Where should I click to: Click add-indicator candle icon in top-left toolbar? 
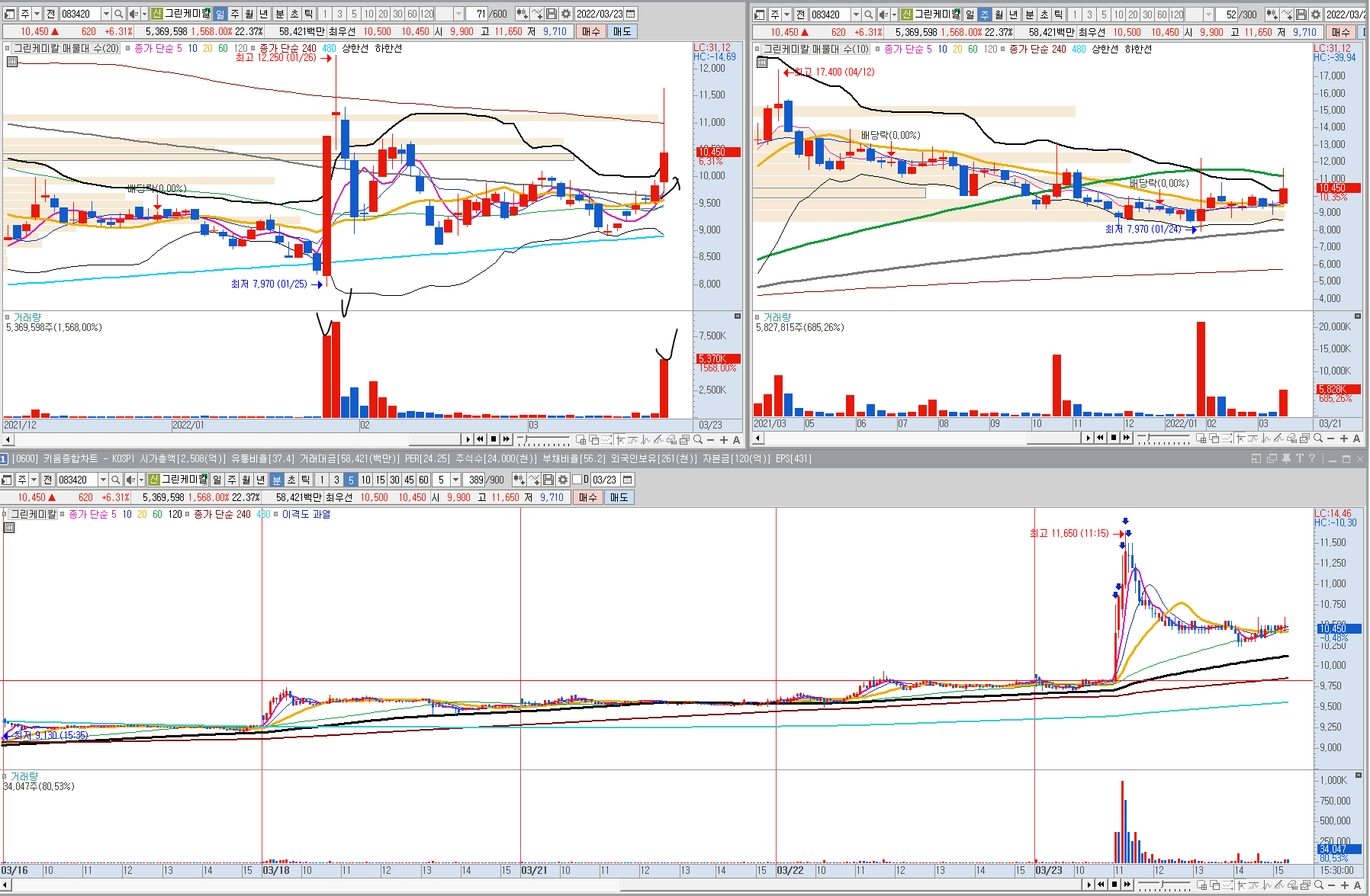point(522,14)
